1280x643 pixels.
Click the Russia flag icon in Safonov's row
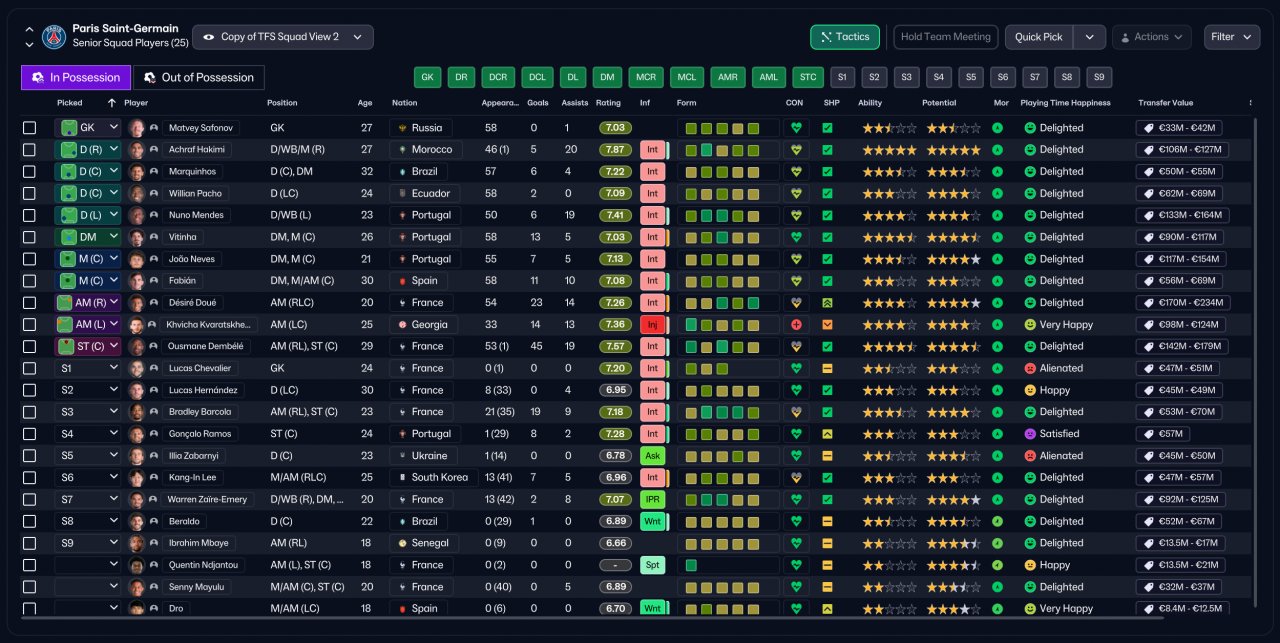[402, 128]
